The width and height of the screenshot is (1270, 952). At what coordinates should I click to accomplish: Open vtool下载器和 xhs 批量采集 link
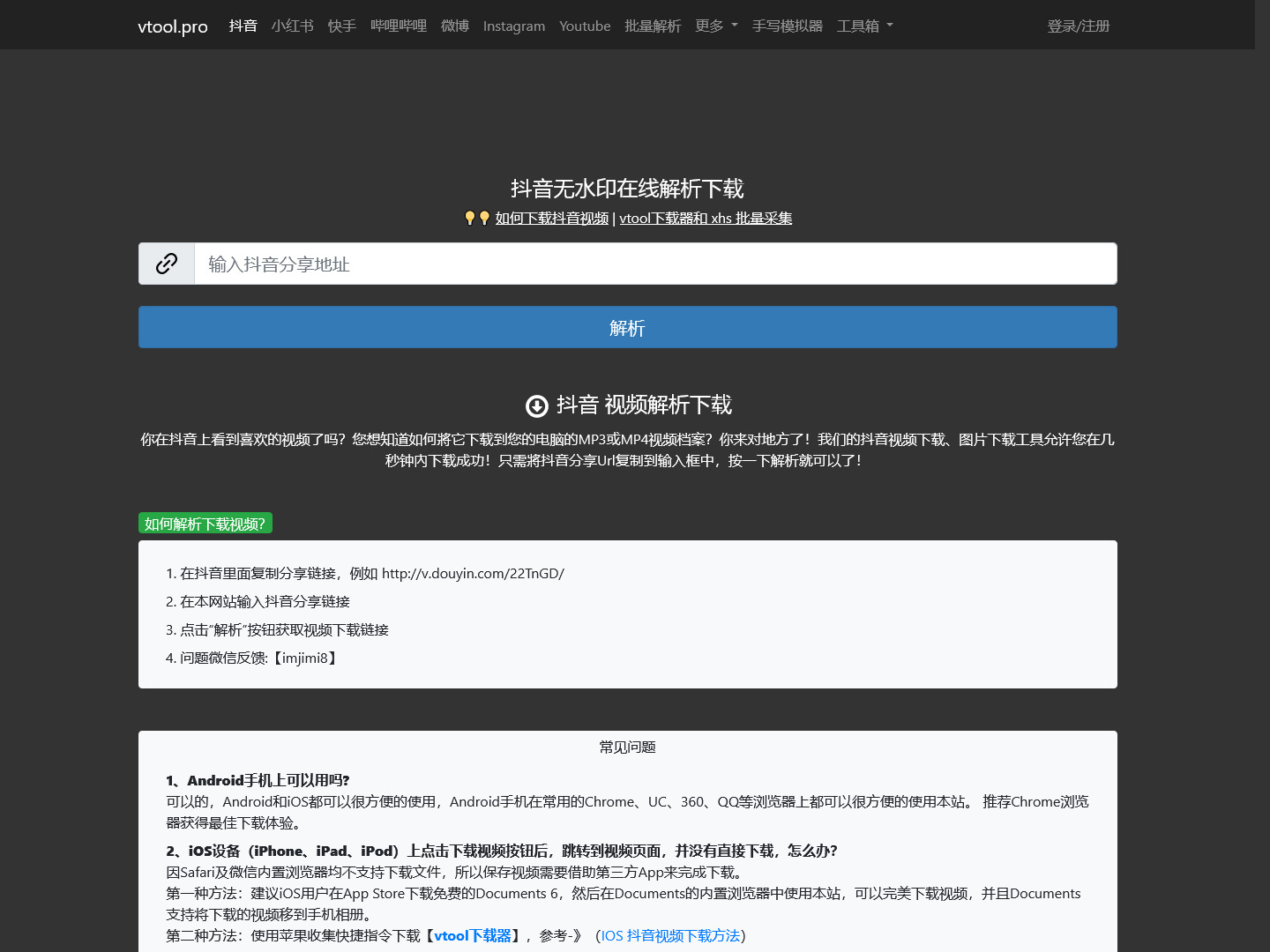[706, 218]
